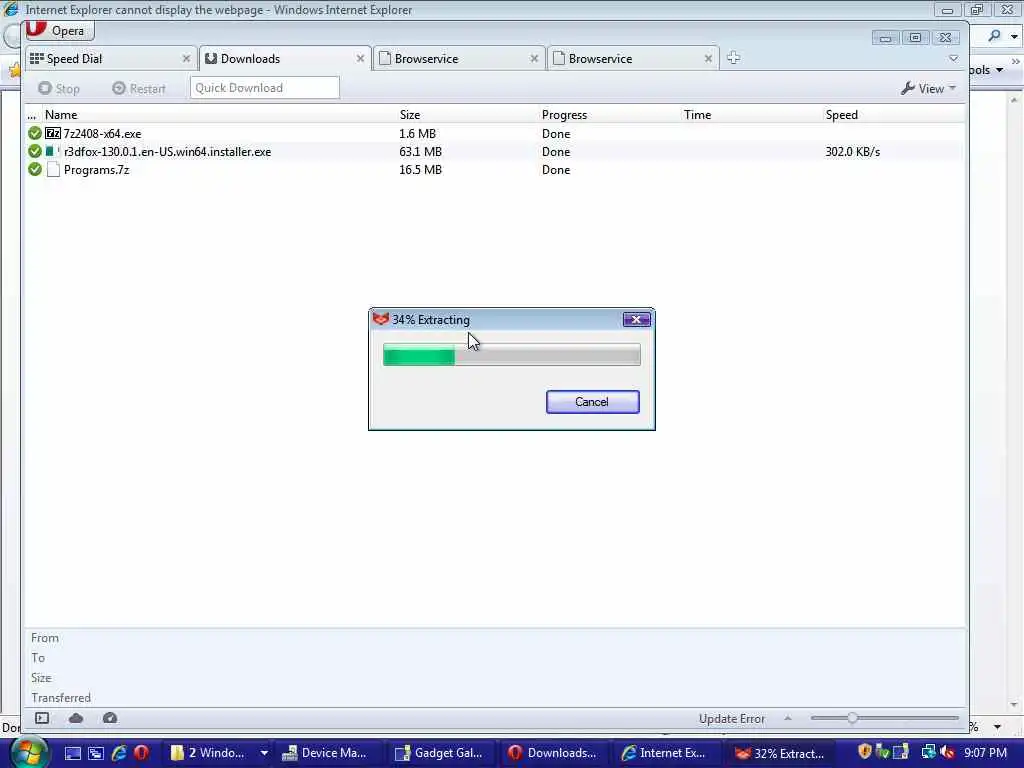Screen dimensions: 1024x768
Task: Open the Opera main menu button
Action: tap(59, 30)
